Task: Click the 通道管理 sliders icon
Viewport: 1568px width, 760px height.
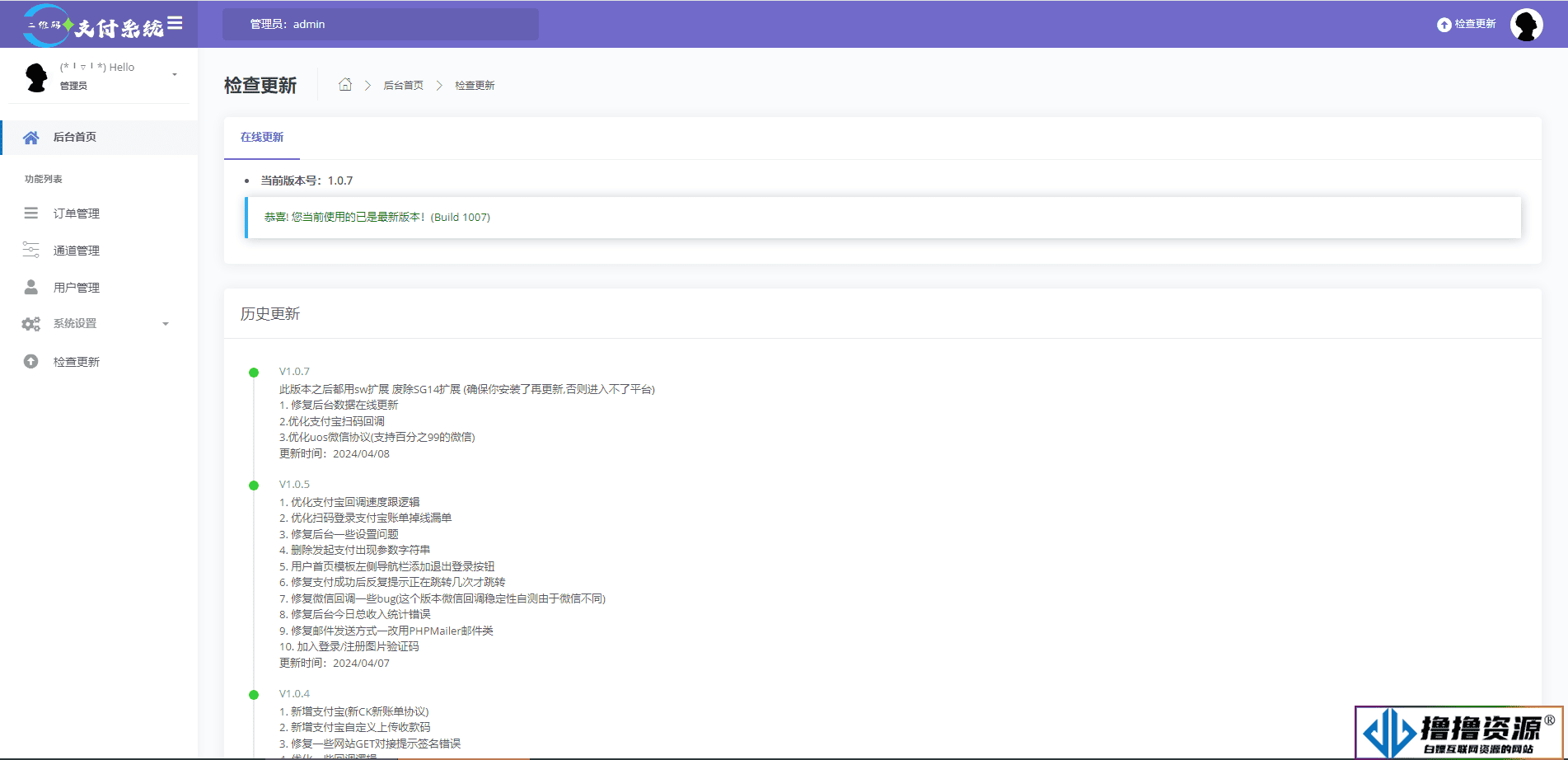Action: 30,250
